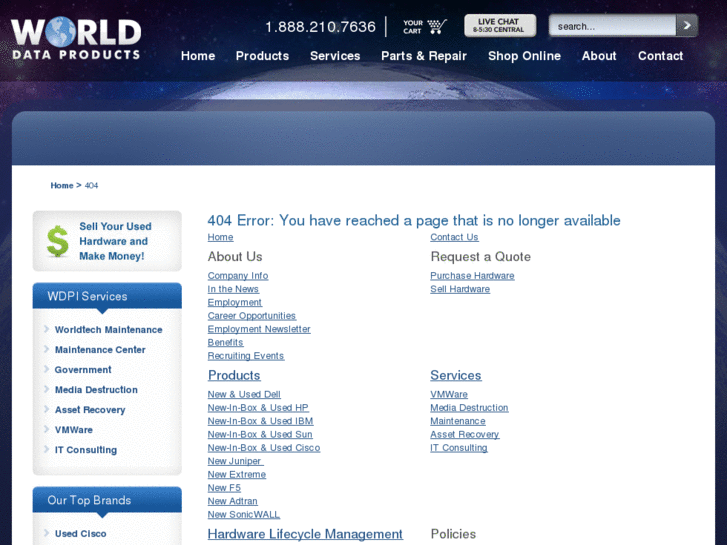
Task: Click the Home breadcrumb link
Action: tap(62, 186)
